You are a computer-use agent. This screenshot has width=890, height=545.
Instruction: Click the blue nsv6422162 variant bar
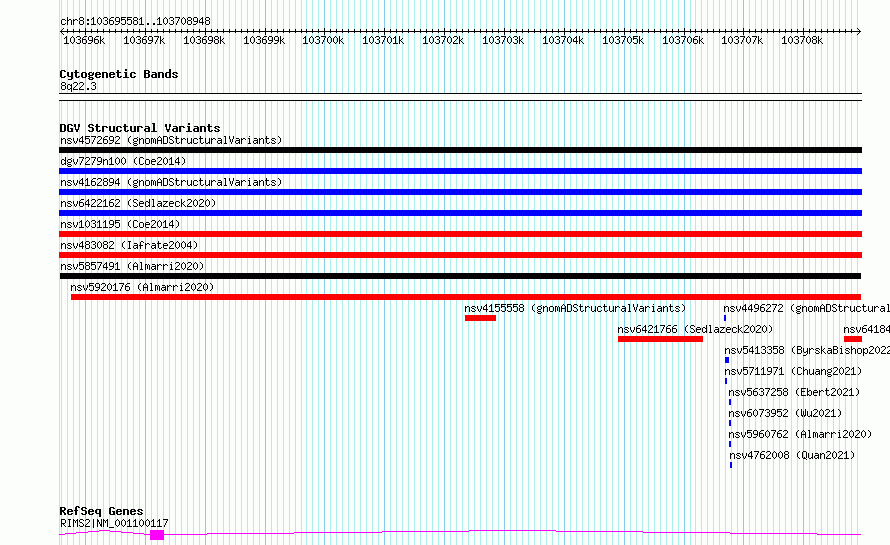[x=460, y=213]
